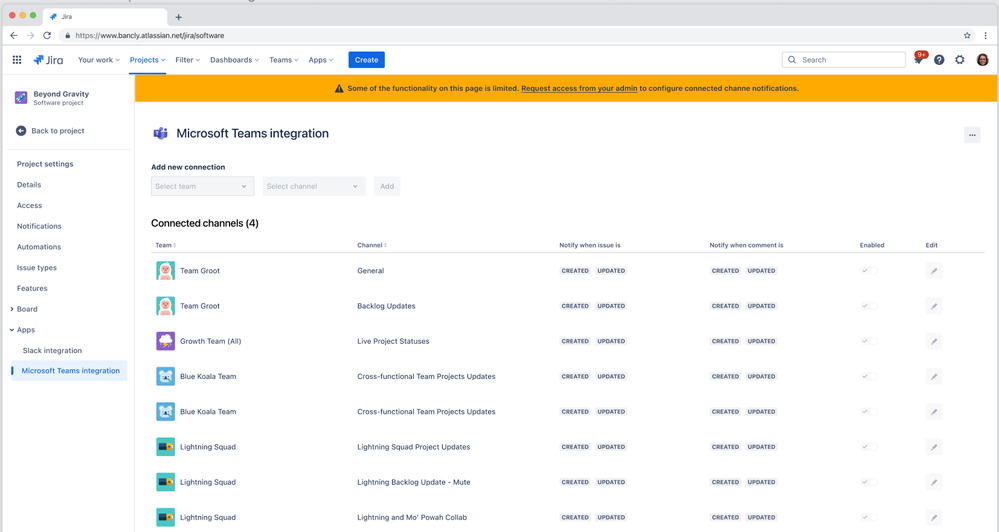
Task: Expand the Projects menu
Action: (x=147, y=60)
